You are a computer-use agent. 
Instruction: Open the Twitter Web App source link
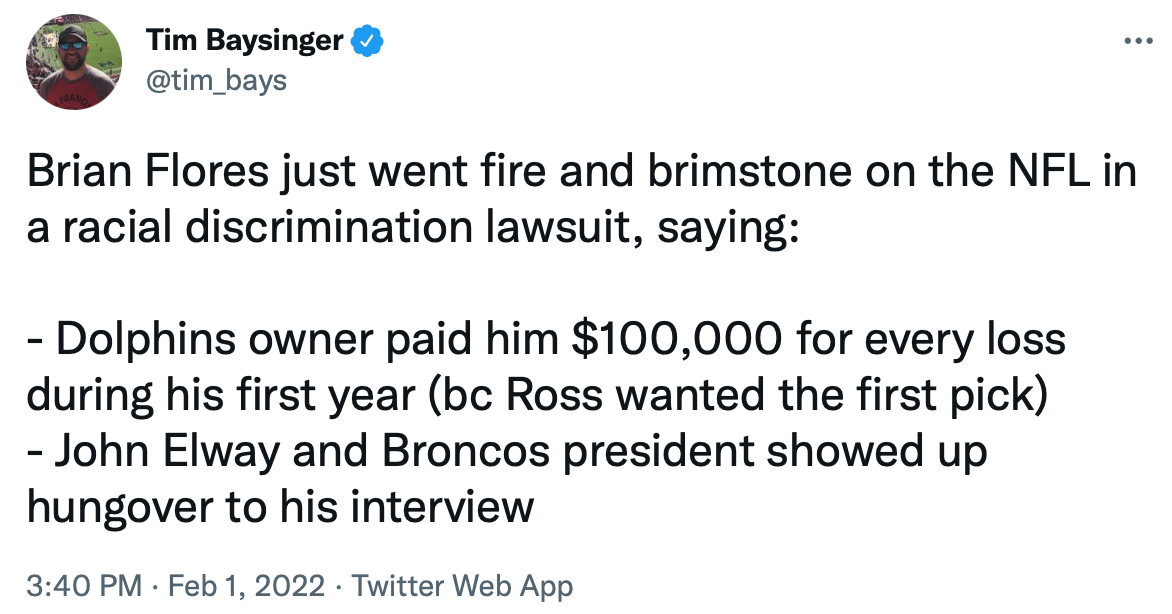[x=463, y=585]
